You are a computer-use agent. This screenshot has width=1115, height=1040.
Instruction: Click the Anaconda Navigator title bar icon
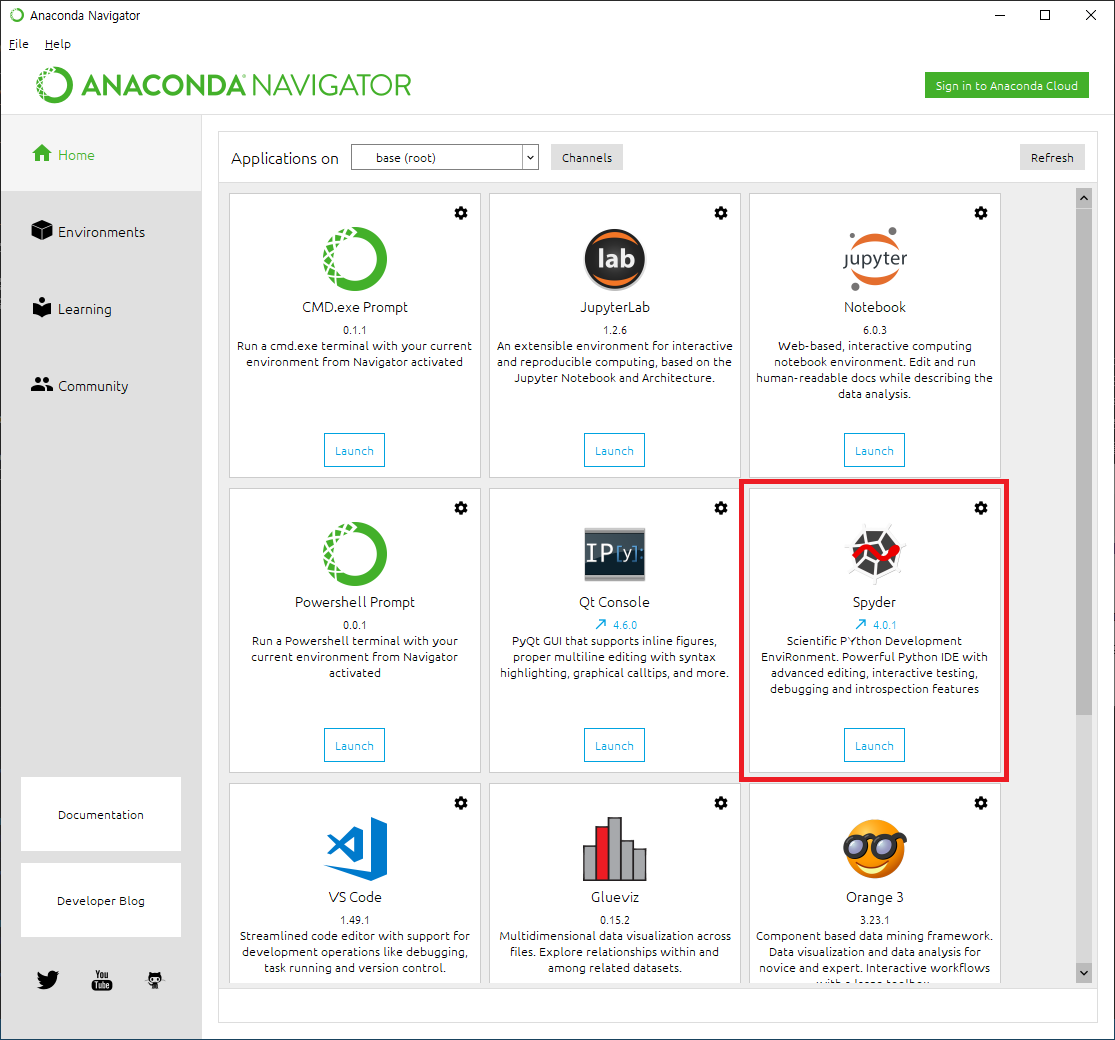point(16,15)
